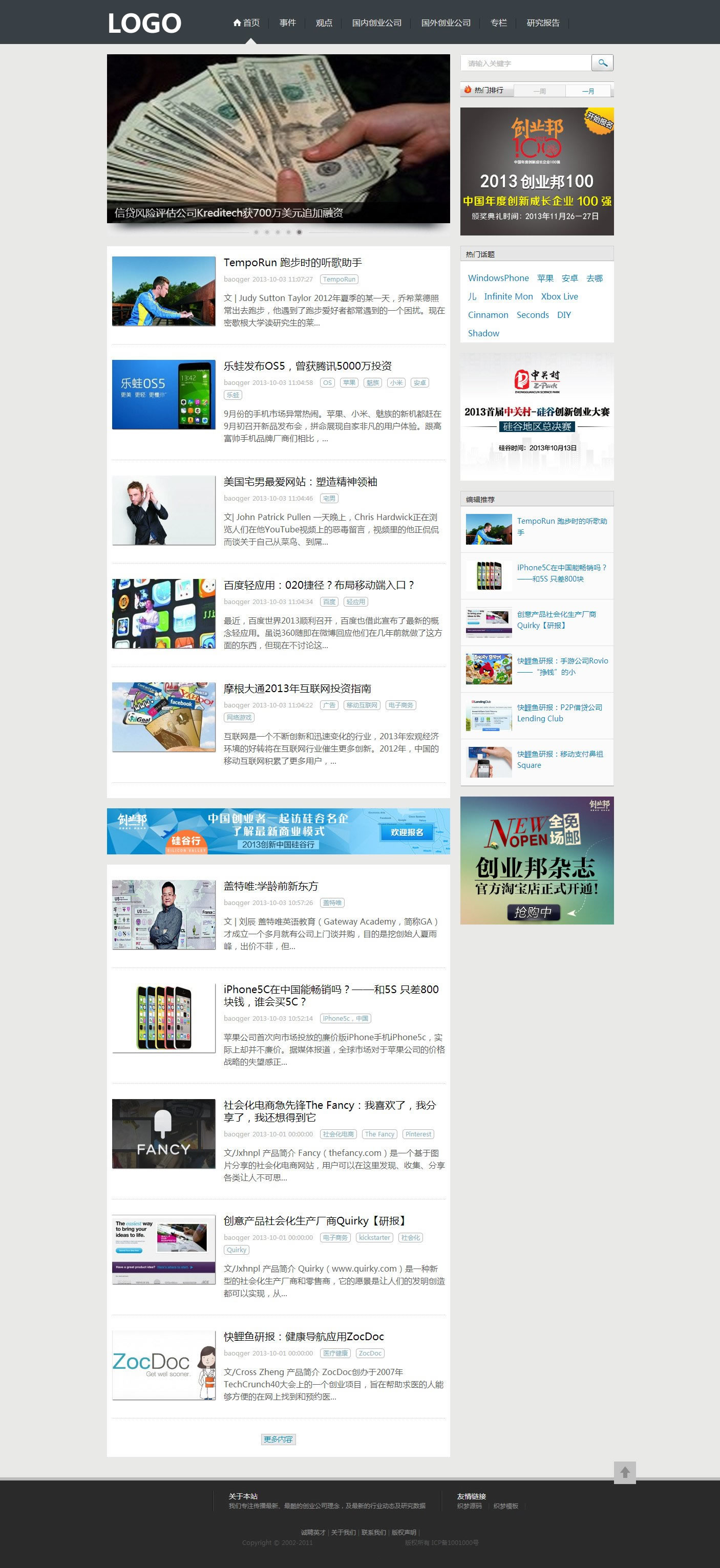The image size is (720, 1568).
Task: Click friendly link 织梦源码
Action: pyautogui.click(x=470, y=1506)
